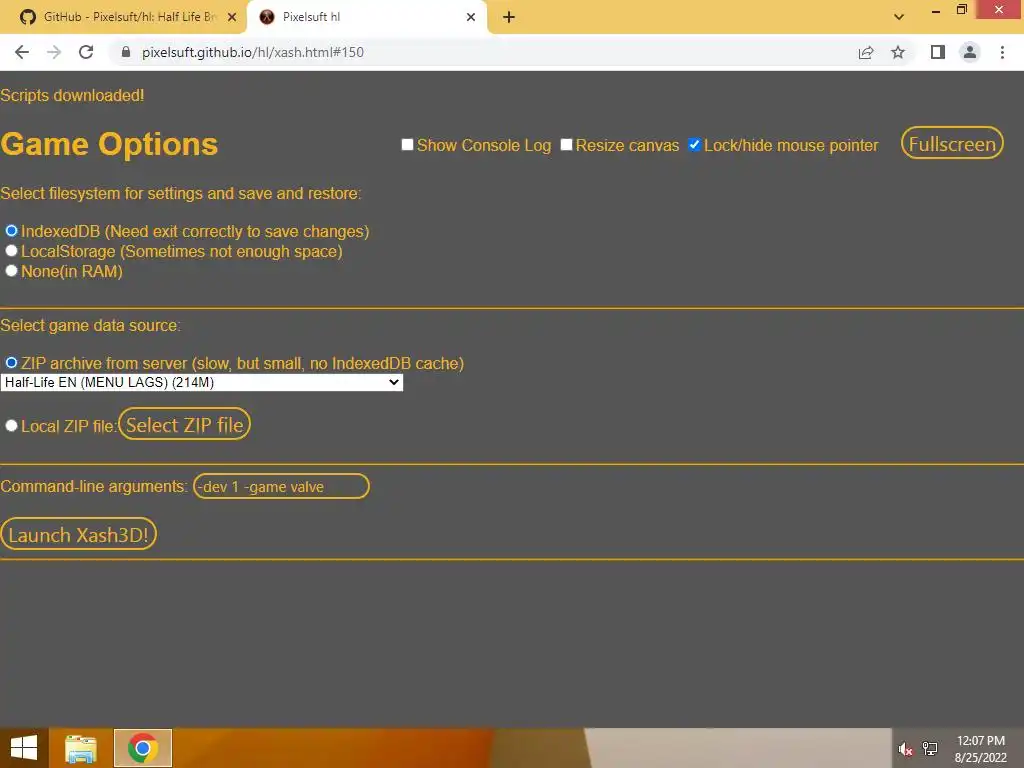The height and width of the screenshot is (768, 1024).
Task: Select ZIP archive from server option
Action: tap(11, 362)
